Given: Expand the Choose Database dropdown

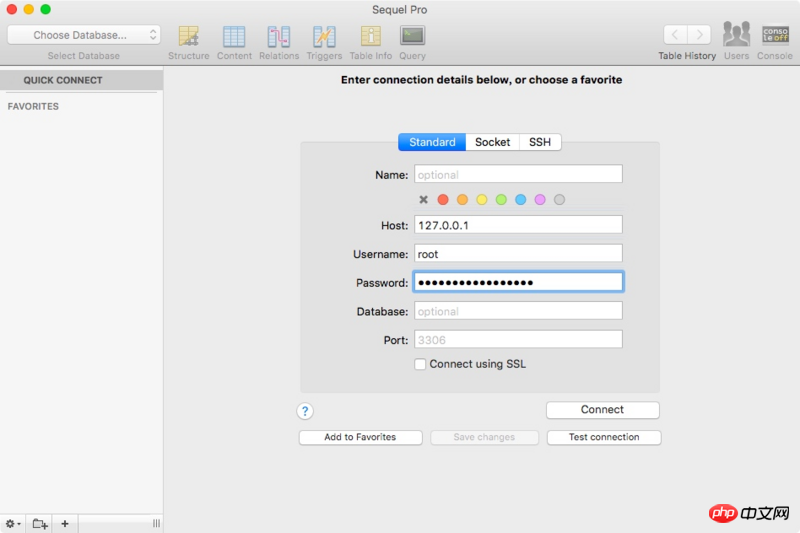Looking at the screenshot, I should pyautogui.click(x=84, y=35).
